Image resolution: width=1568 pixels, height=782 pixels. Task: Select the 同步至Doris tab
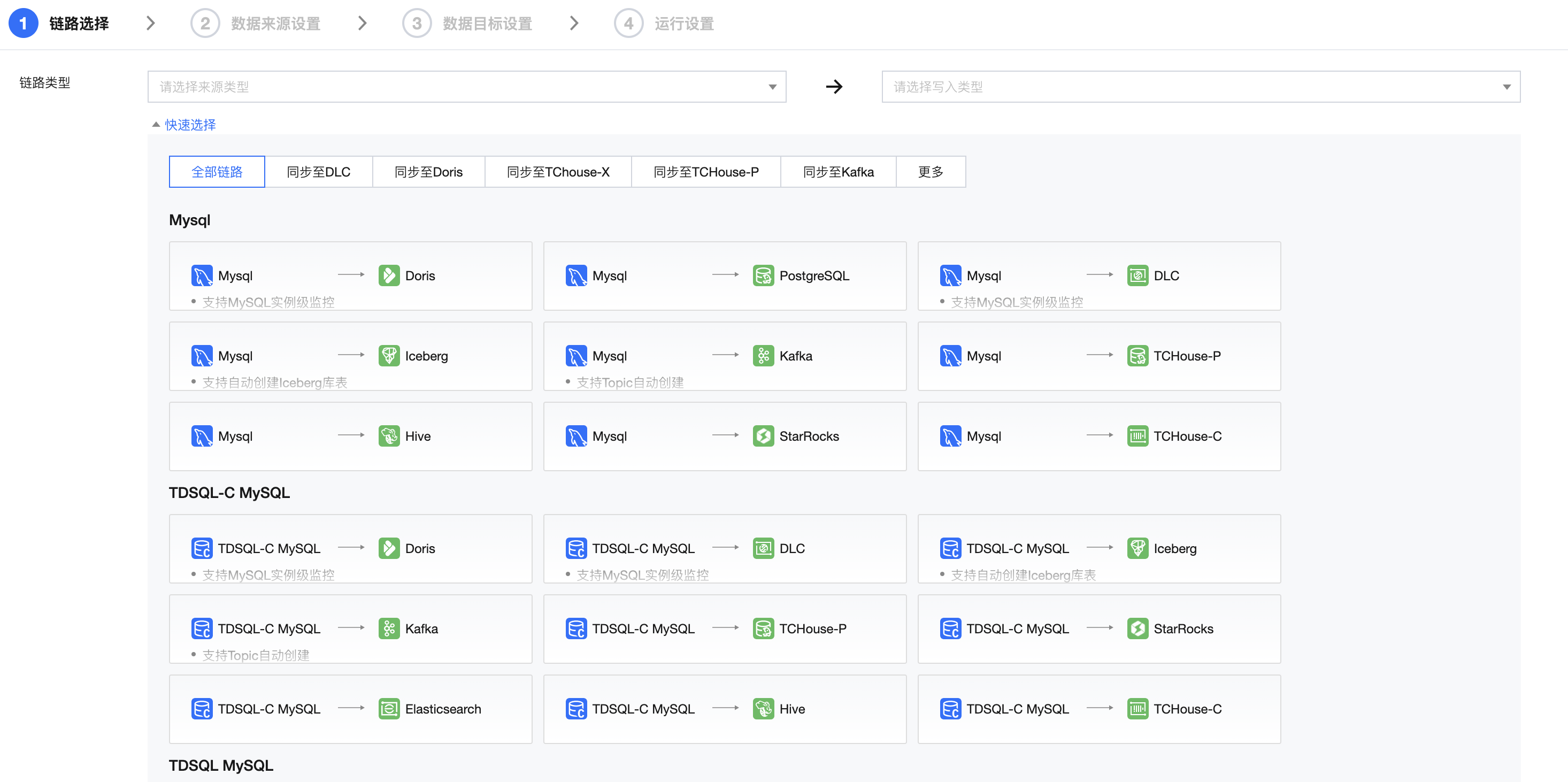[x=428, y=172]
